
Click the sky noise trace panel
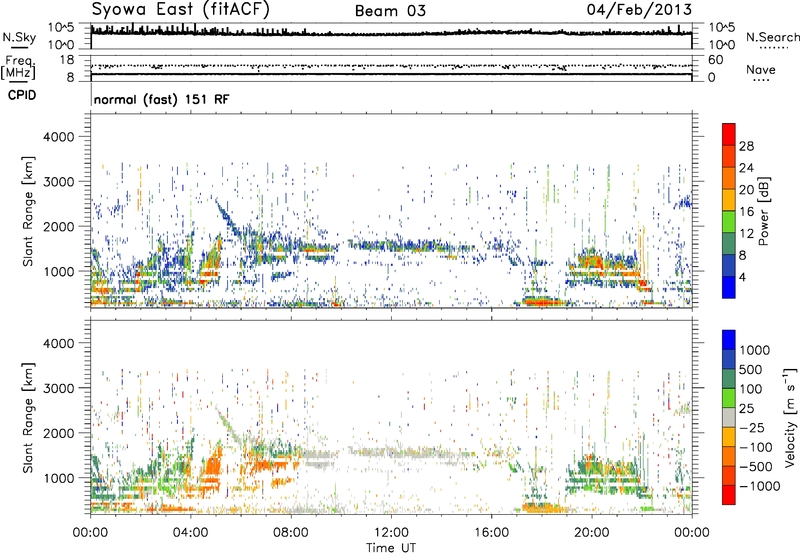391,36
